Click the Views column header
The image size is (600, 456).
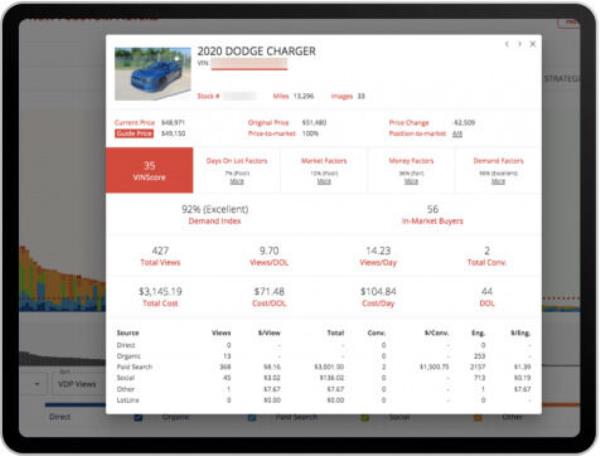coord(221,333)
